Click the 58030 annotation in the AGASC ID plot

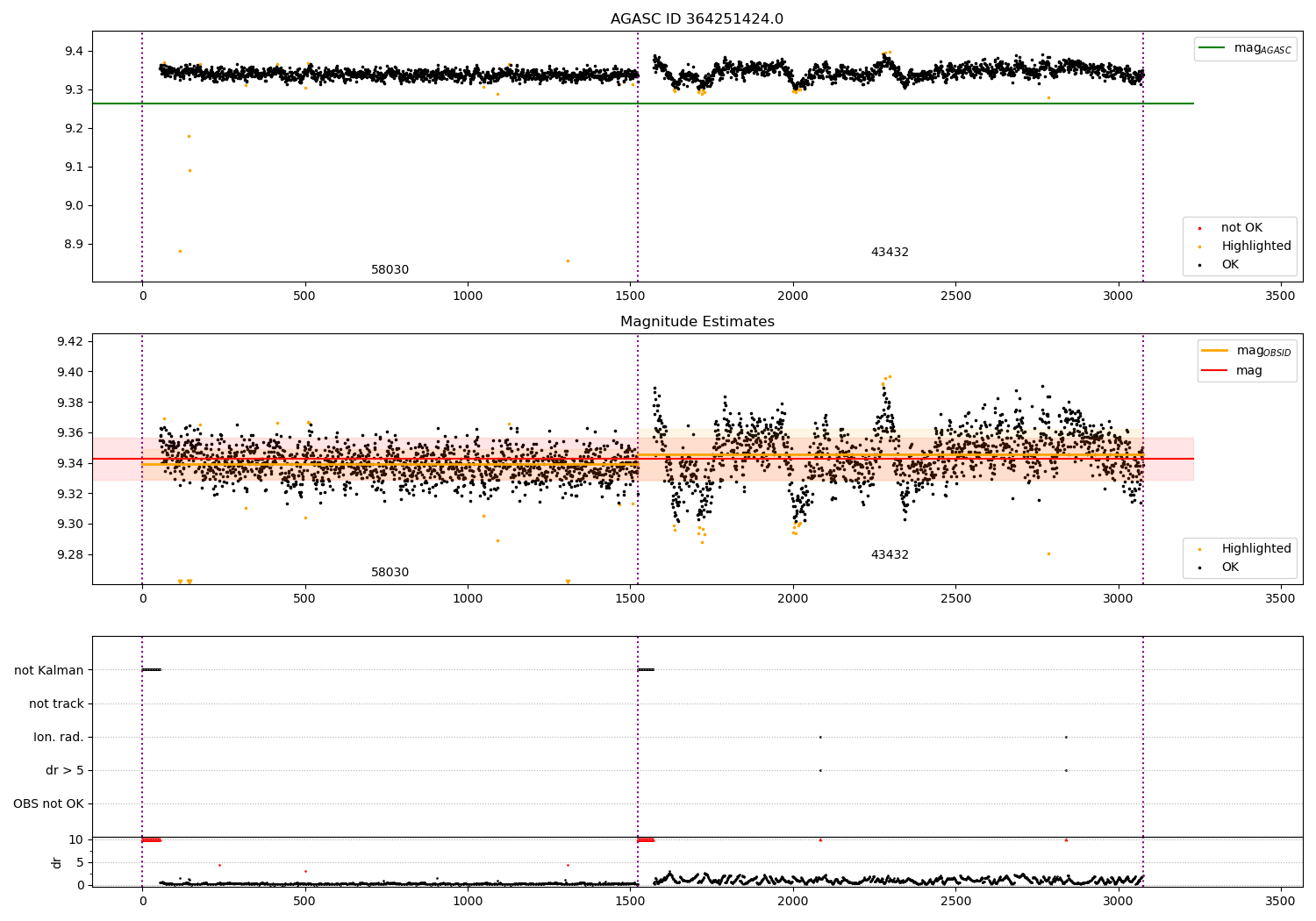click(390, 270)
